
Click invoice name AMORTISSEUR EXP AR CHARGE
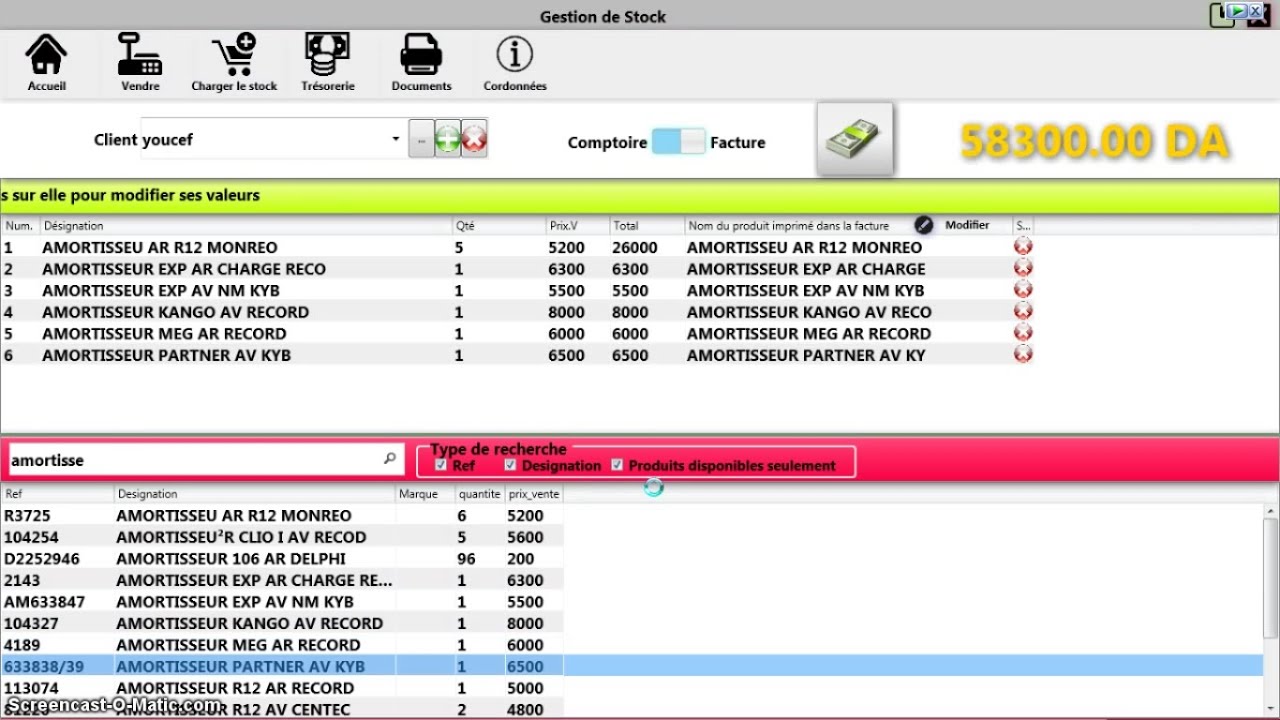coord(806,269)
